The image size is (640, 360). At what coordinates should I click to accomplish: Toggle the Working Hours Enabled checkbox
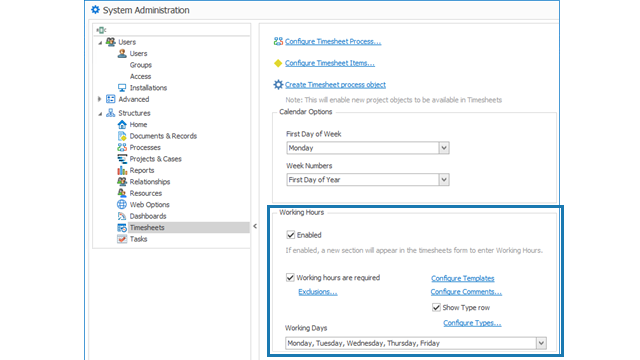pyautogui.click(x=291, y=235)
